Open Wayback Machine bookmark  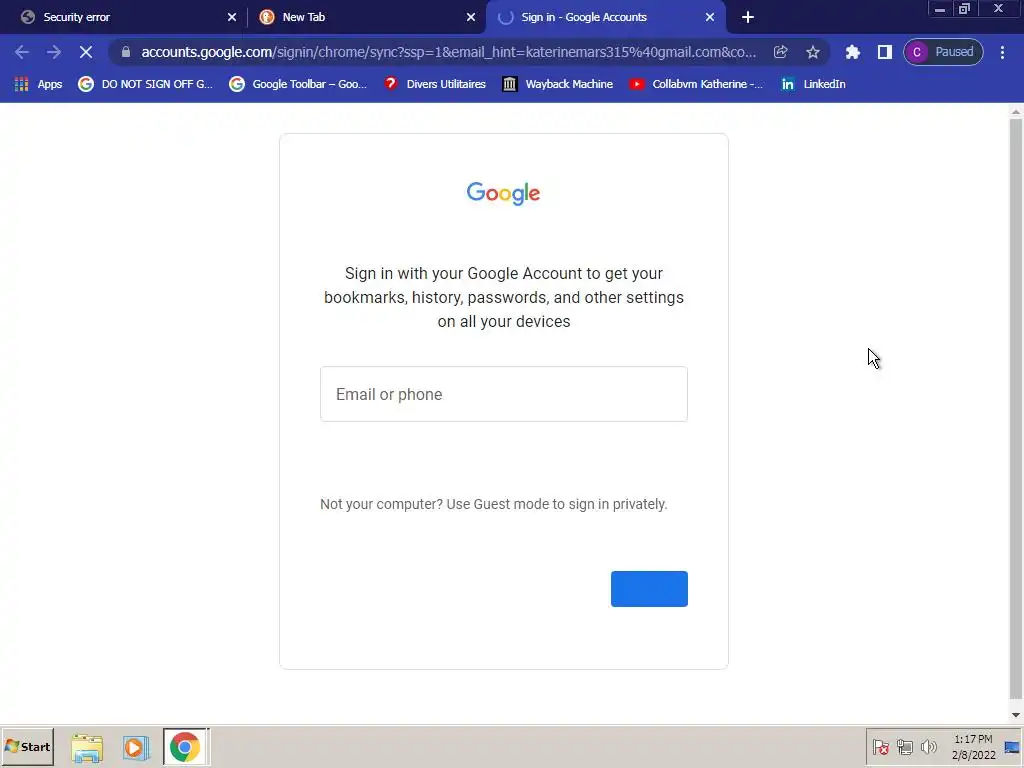(558, 84)
